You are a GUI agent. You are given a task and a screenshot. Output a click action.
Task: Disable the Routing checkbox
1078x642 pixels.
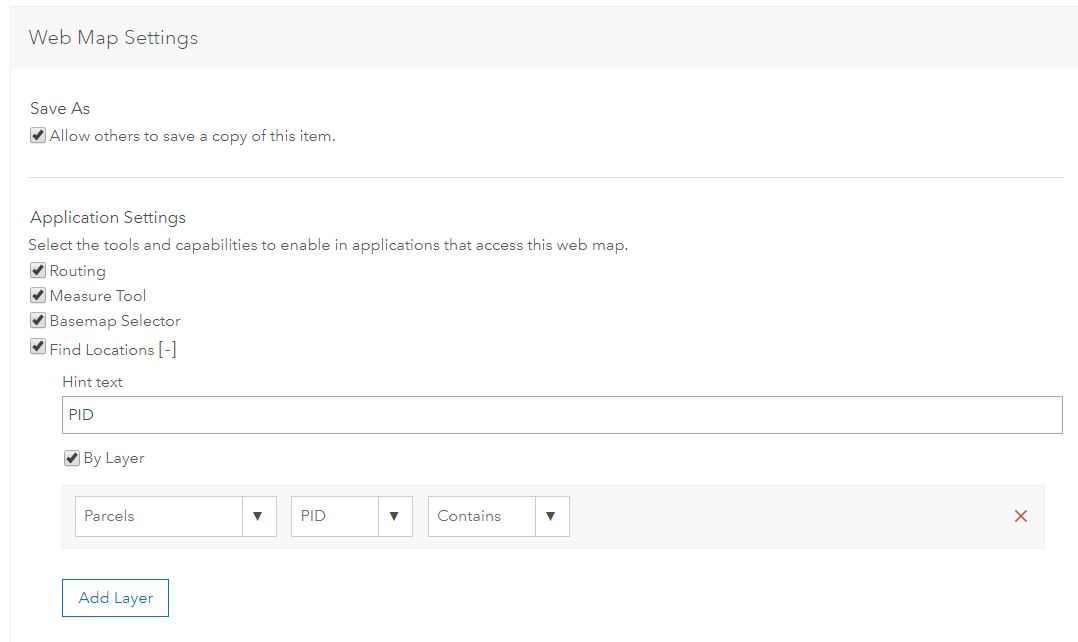coord(38,270)
